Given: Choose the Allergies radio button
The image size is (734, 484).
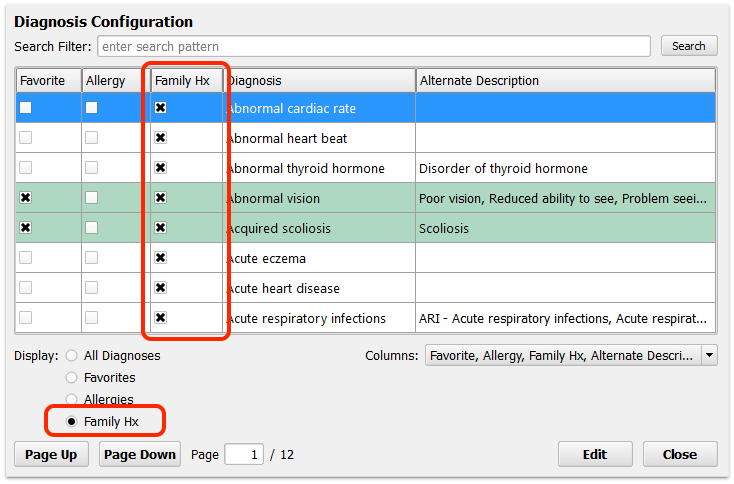Looking at the screenshot, I should pyautogui.click(x=72, y=399).
